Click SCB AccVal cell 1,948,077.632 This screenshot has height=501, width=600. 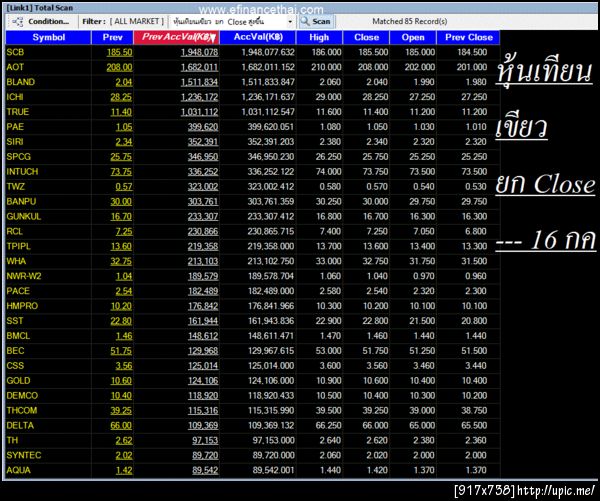(268, 52)
